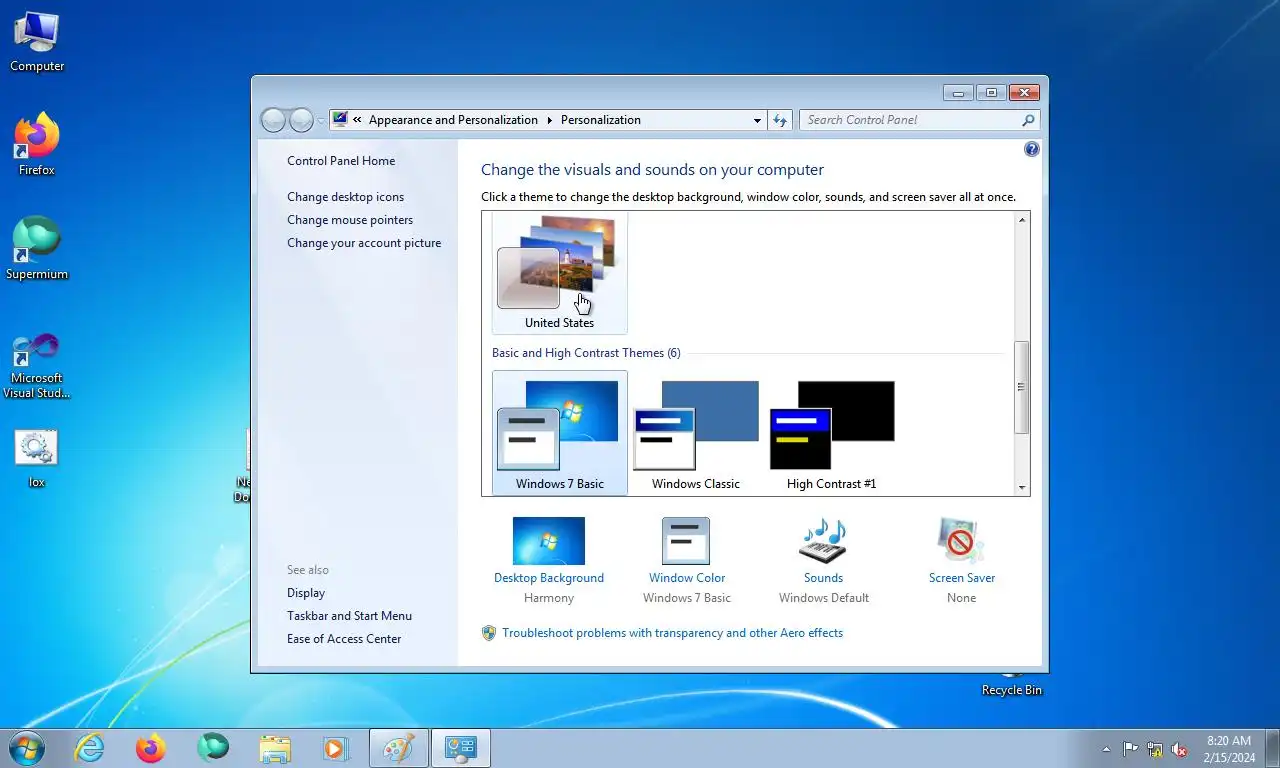Open the Windows Start menu orb

[26, 748]
